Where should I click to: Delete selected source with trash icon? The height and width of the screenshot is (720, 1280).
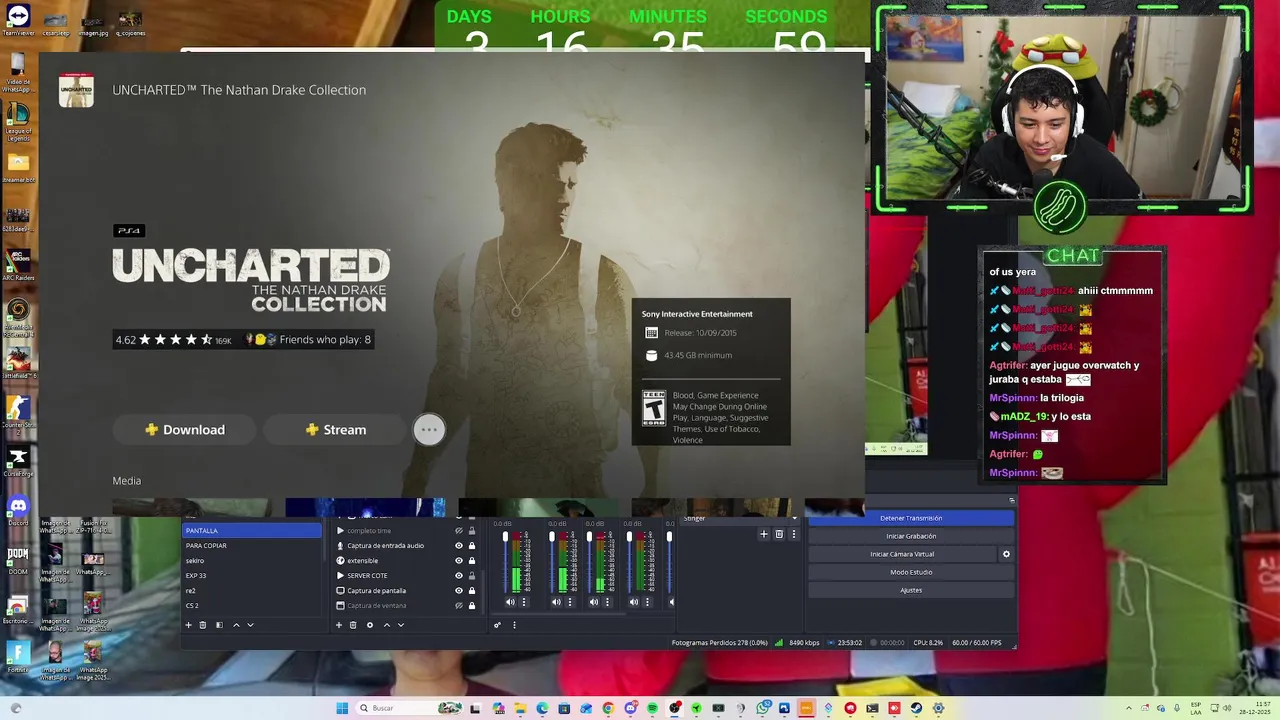[353, 625]
